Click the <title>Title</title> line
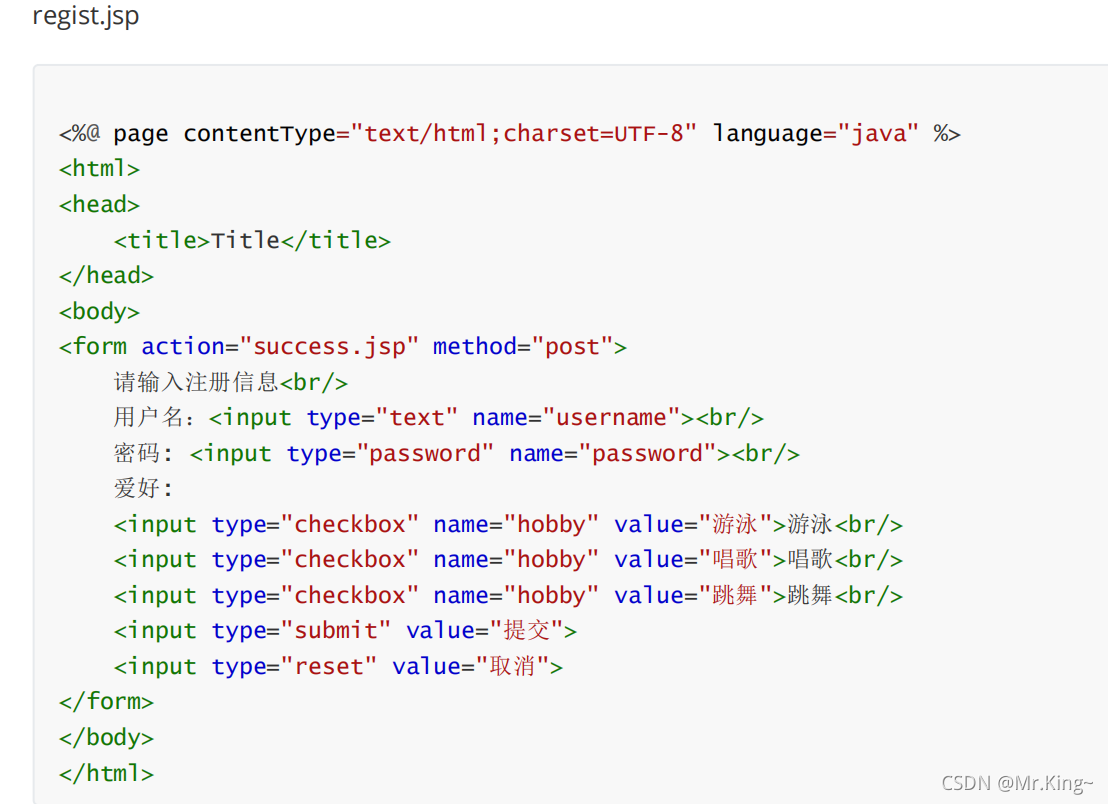 [x=252, y=240]
